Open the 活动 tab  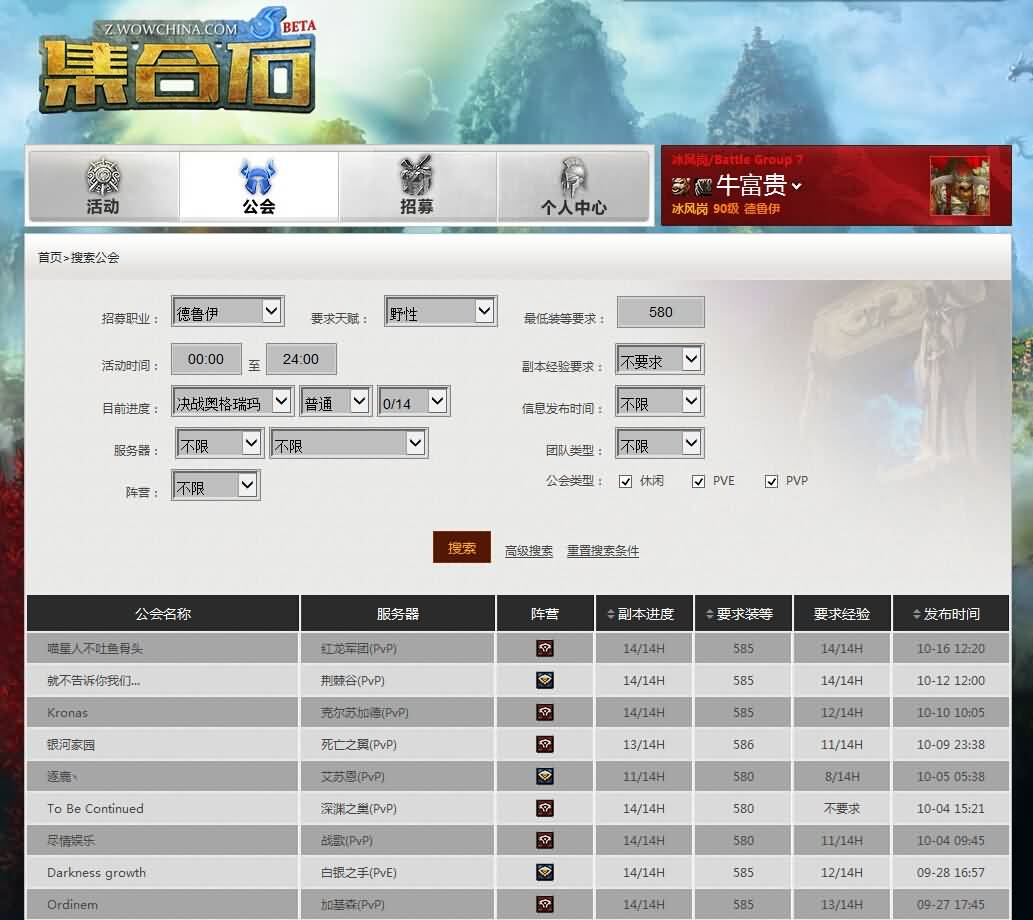coord(103,187)
